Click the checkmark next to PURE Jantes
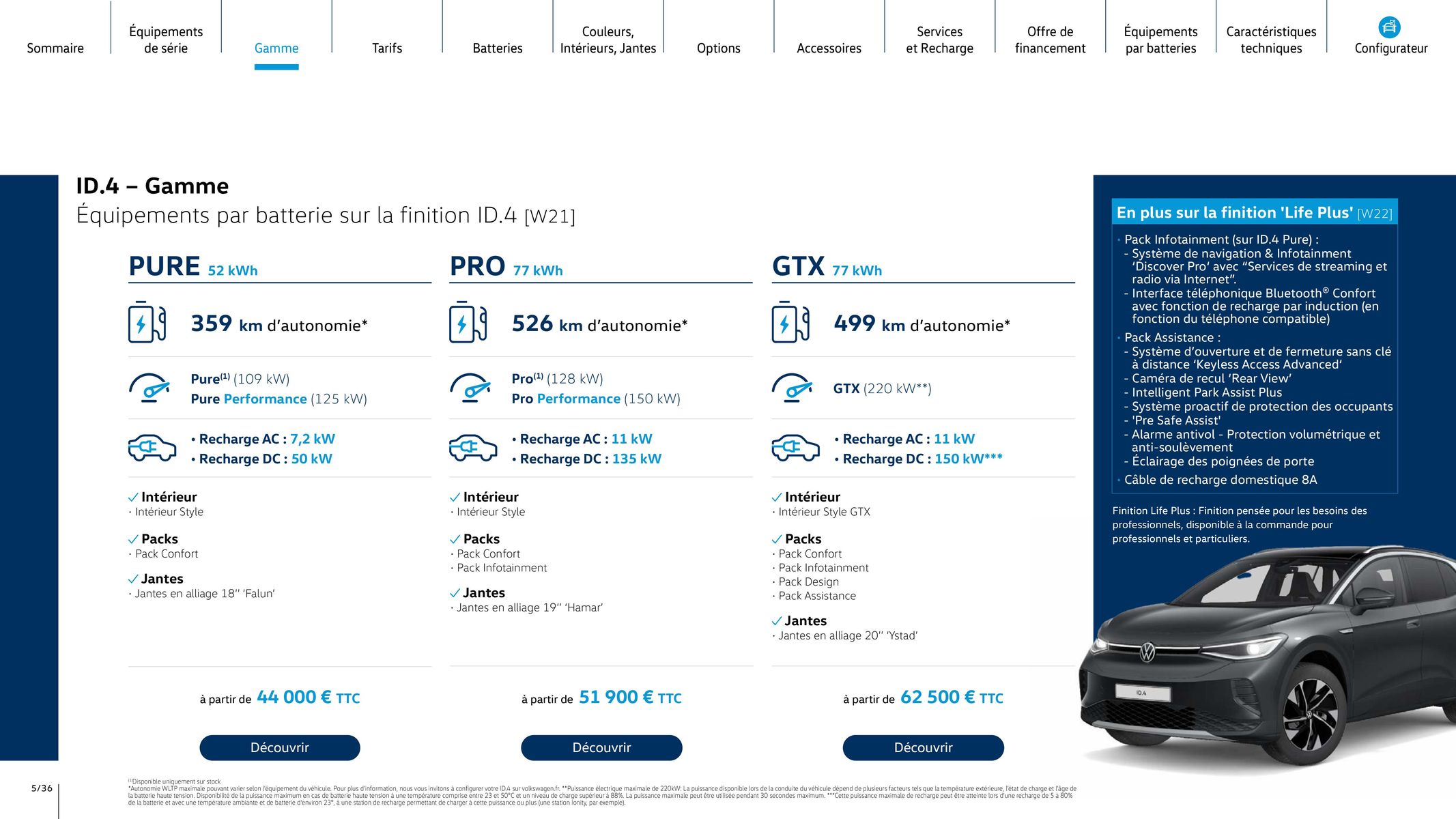Viewport: 1456px width, 819px height. [133, 579]
